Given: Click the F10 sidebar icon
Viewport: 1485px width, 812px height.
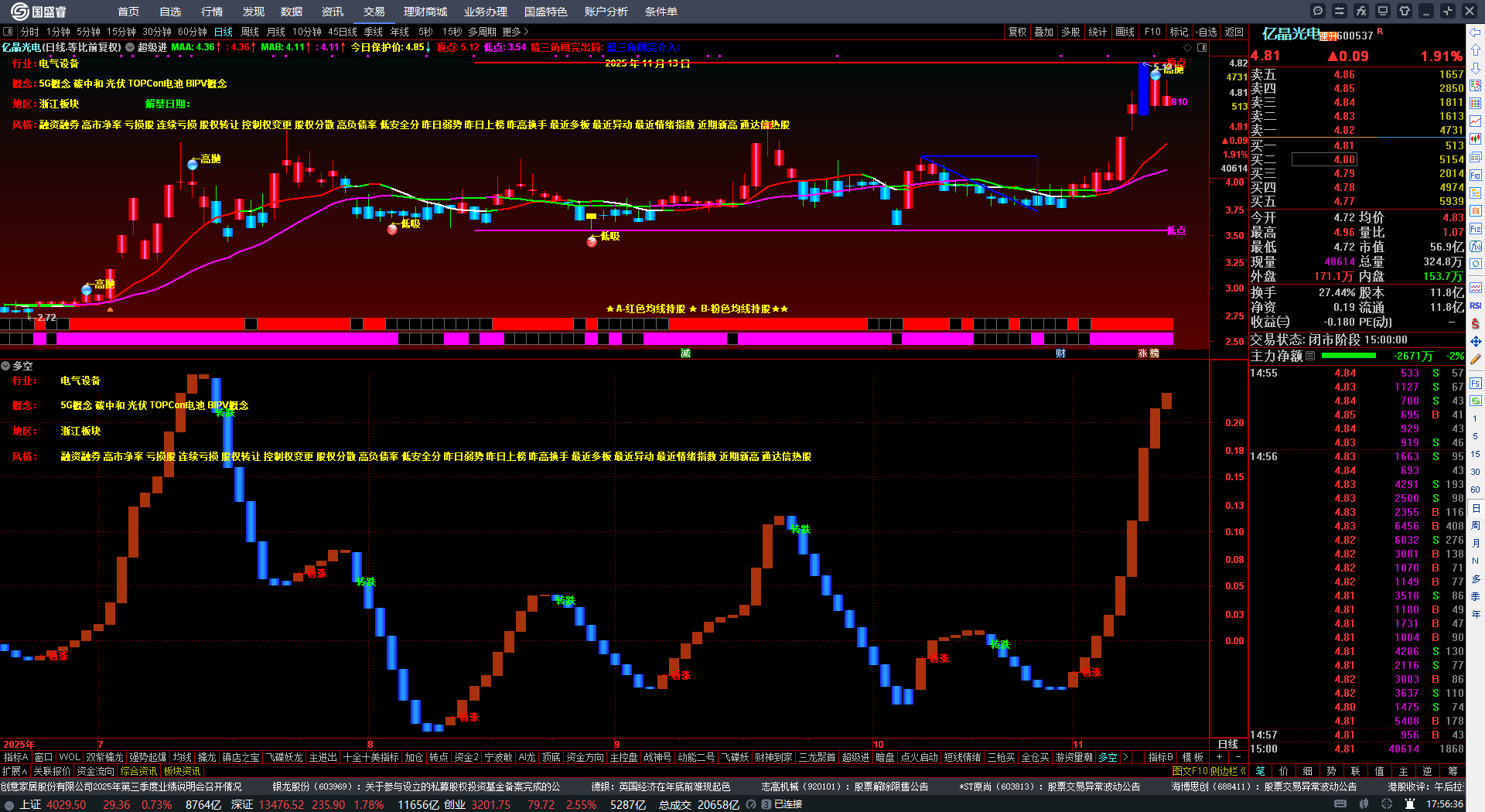Looking at the screenshot, I should 1476,175.
